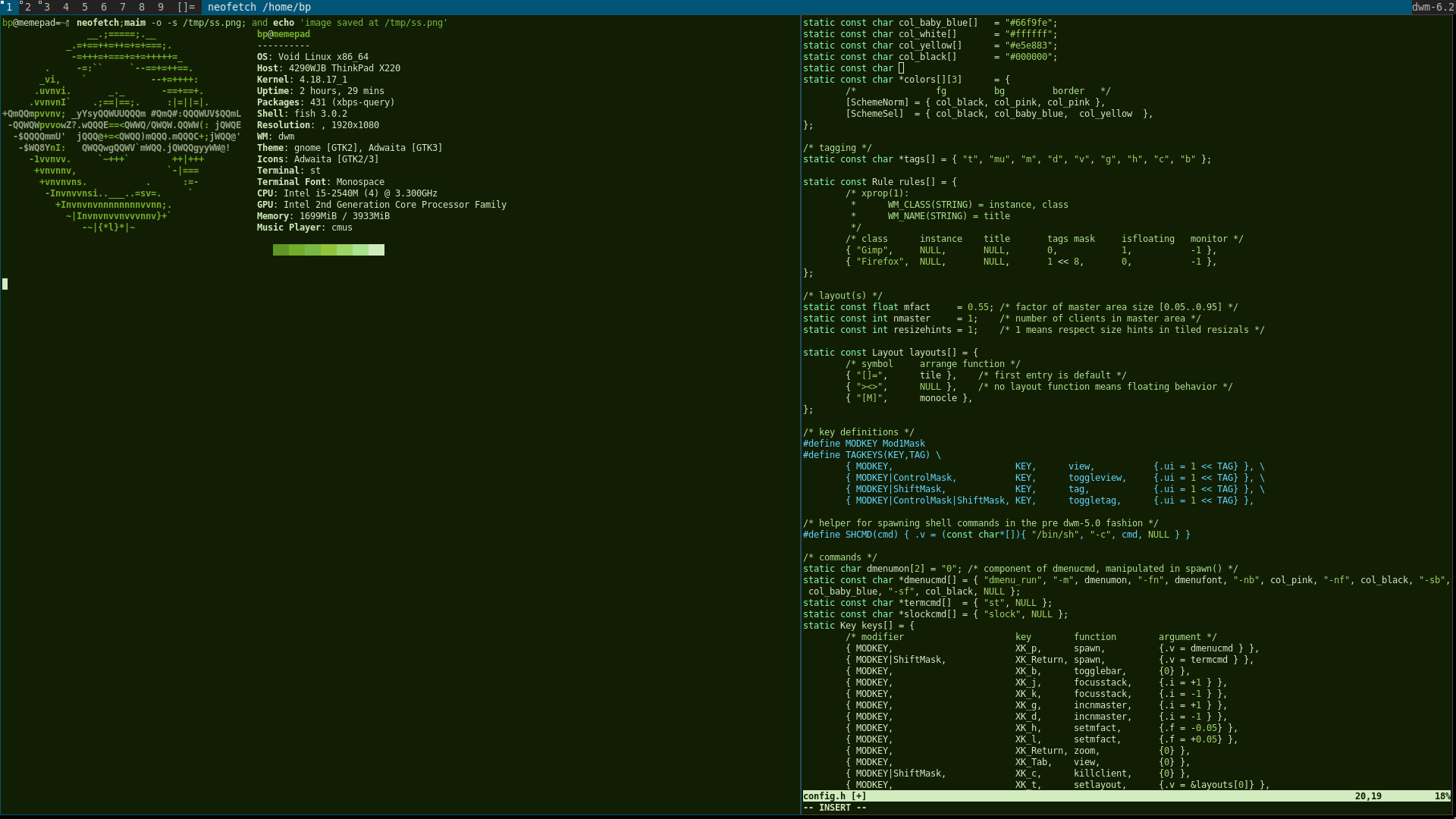Click the window title 'neofetch /home/bp'
The width and height of the screenshot is (1456, 819).
pos(259,7)
